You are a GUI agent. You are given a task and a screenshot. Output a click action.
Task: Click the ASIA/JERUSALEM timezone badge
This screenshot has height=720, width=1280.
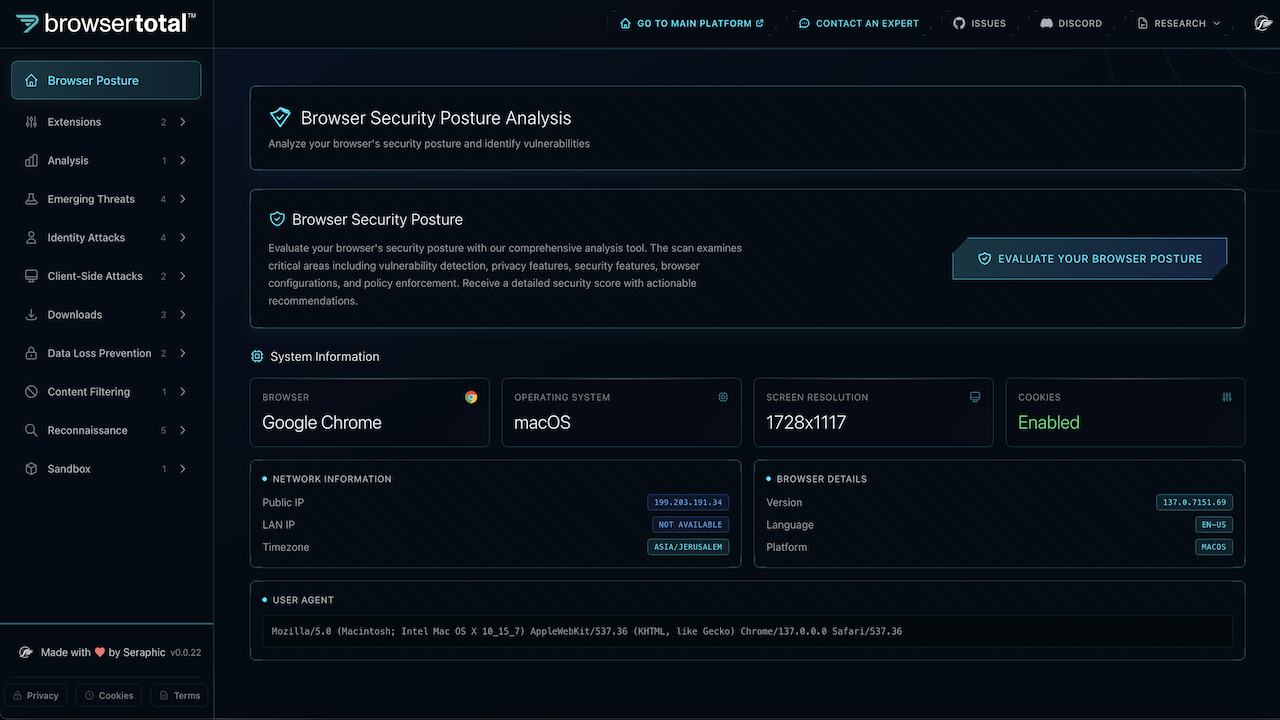click(688, 547)
